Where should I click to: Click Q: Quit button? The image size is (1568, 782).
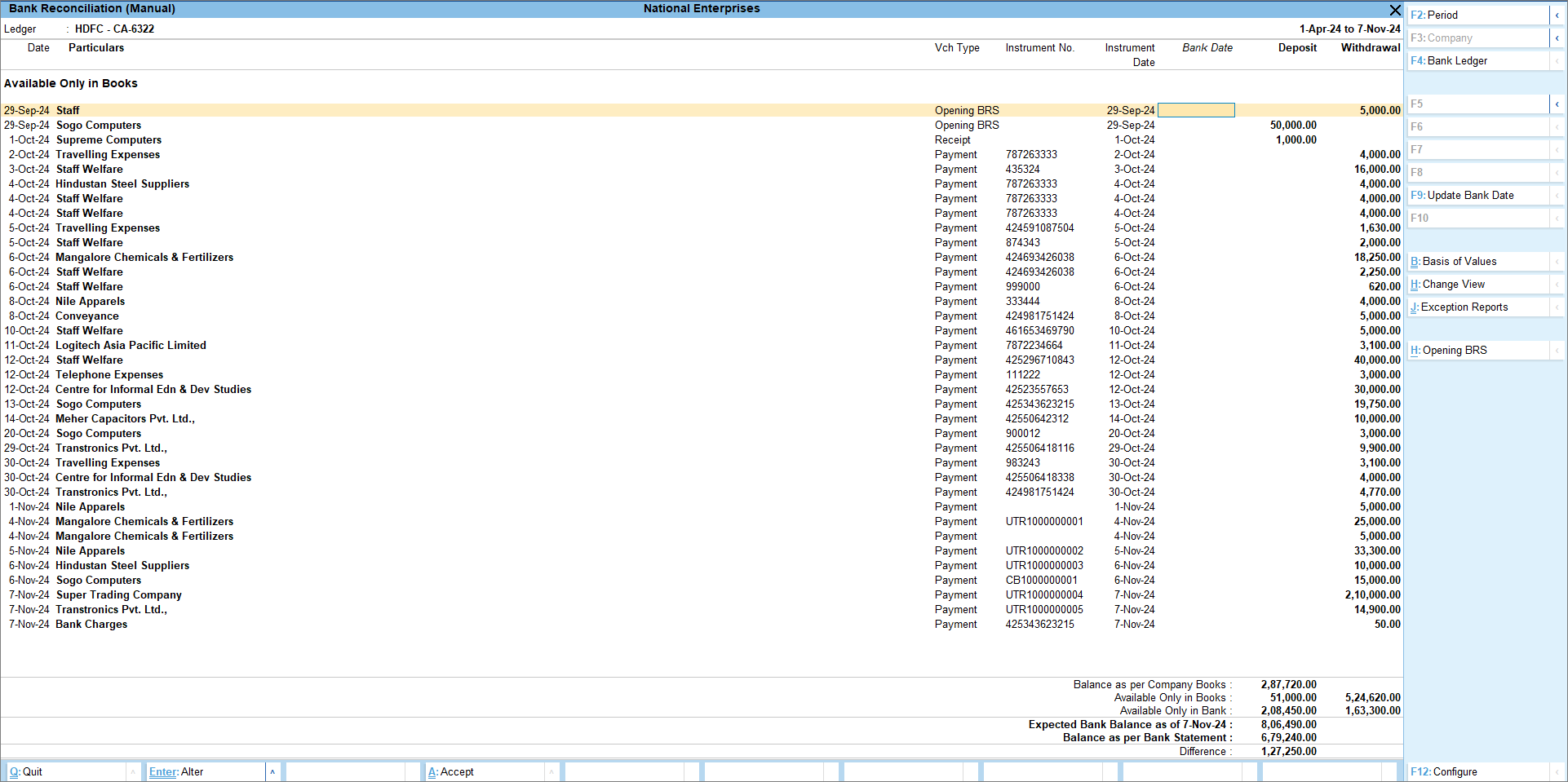click(x=66, y=771)
